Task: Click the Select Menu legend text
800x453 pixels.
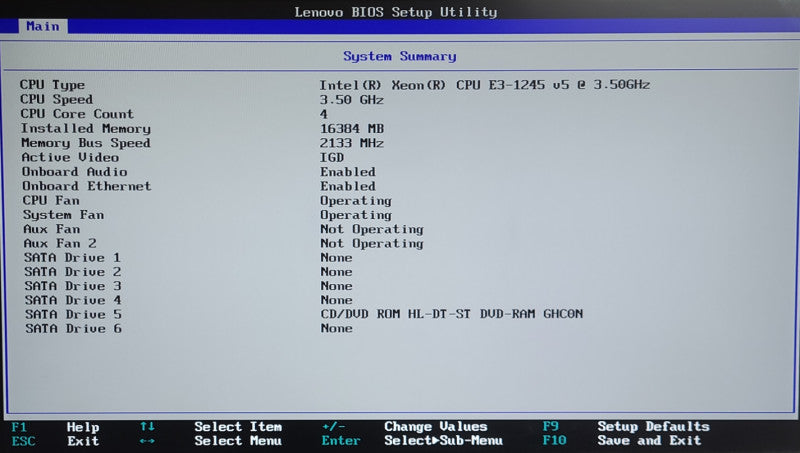Action: click(x=238, y=440)
